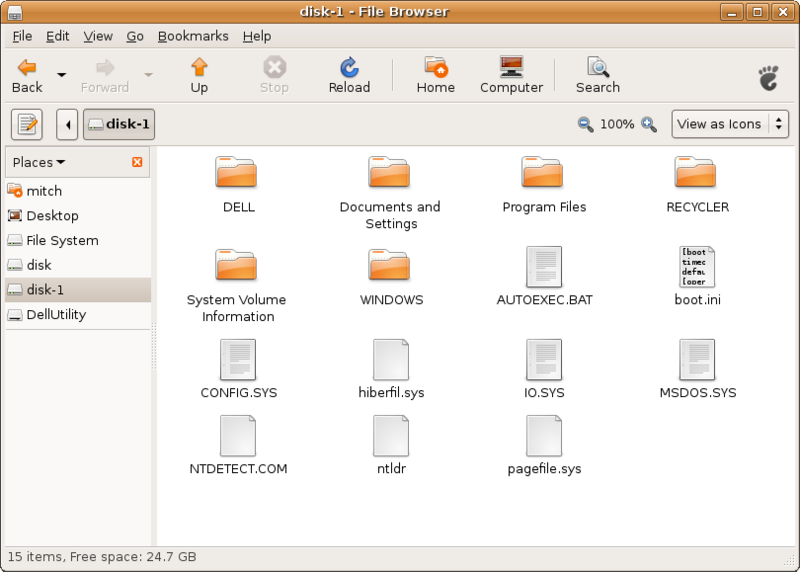Click the Forward arrow button
The height and width of the screenshot is (572, 800).
[x=105, y=76]
